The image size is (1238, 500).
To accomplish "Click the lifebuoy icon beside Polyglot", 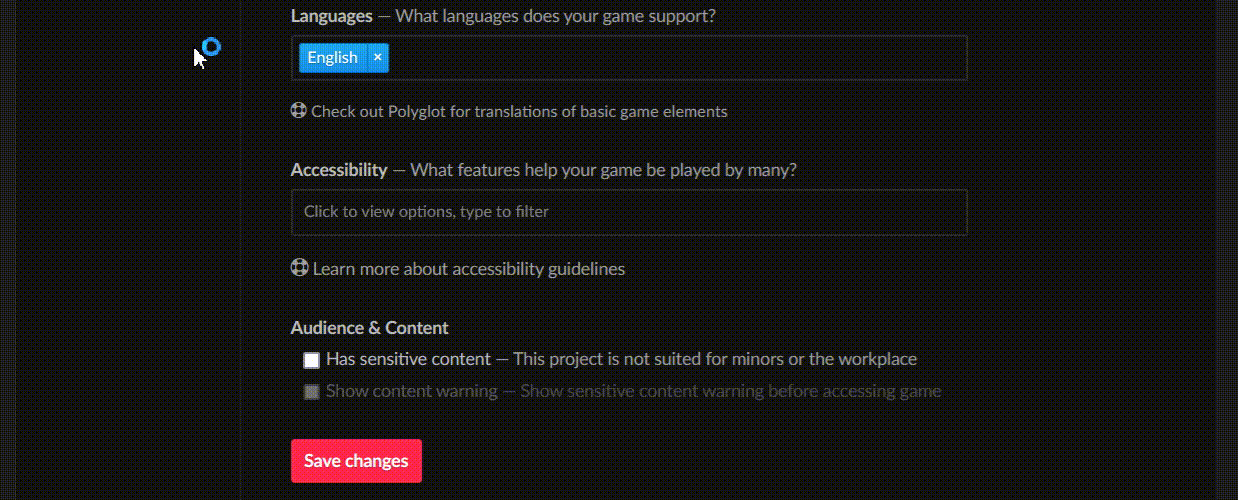I will (299, 111).
